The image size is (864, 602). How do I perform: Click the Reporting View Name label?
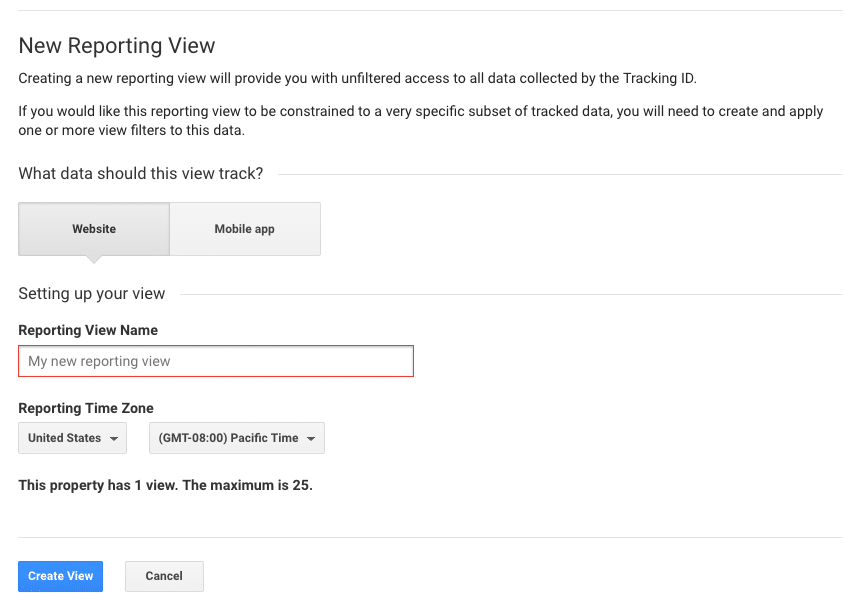coord(88,330)
